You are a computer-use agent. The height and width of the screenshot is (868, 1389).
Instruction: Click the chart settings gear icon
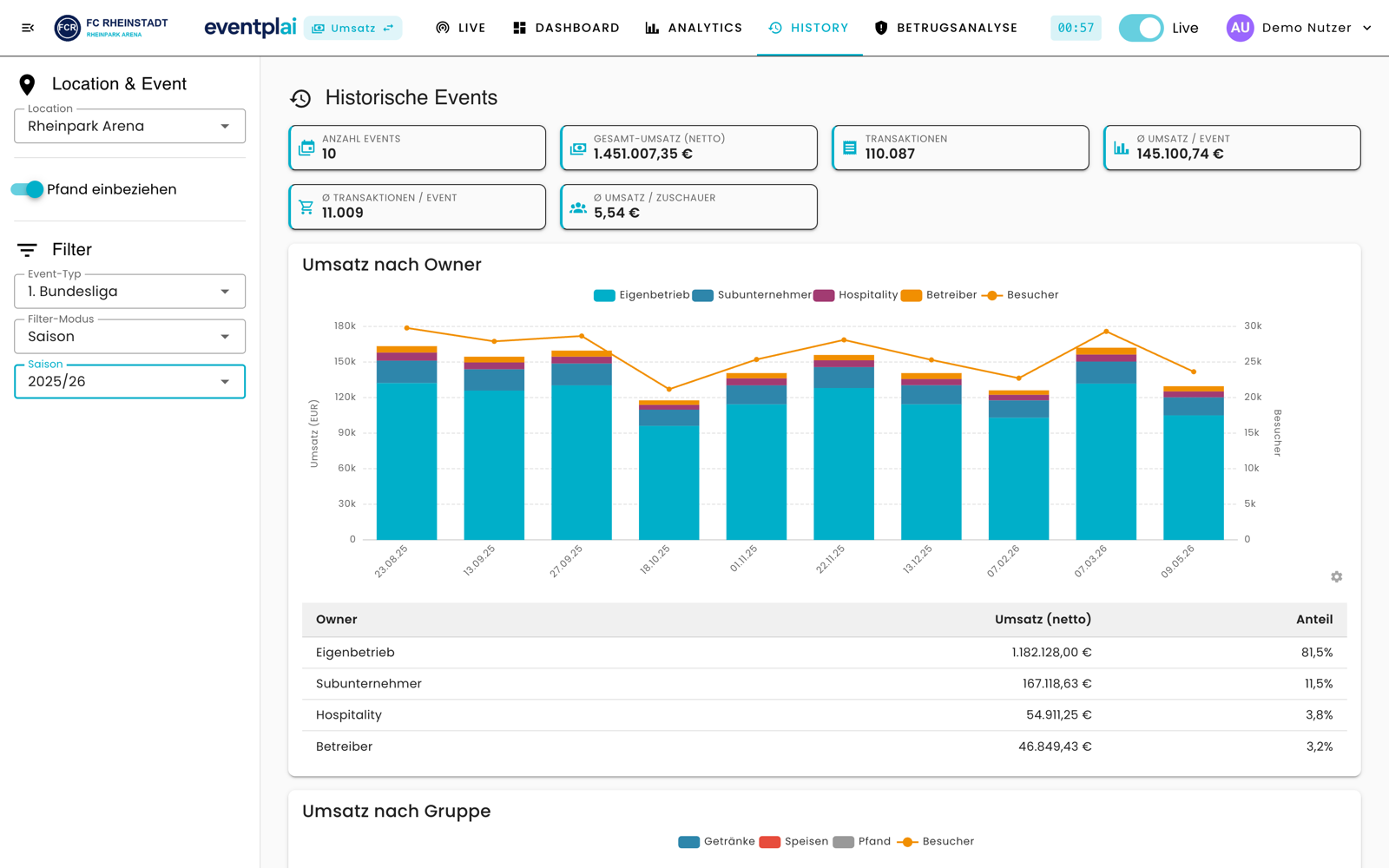(x=1336, y=576)
